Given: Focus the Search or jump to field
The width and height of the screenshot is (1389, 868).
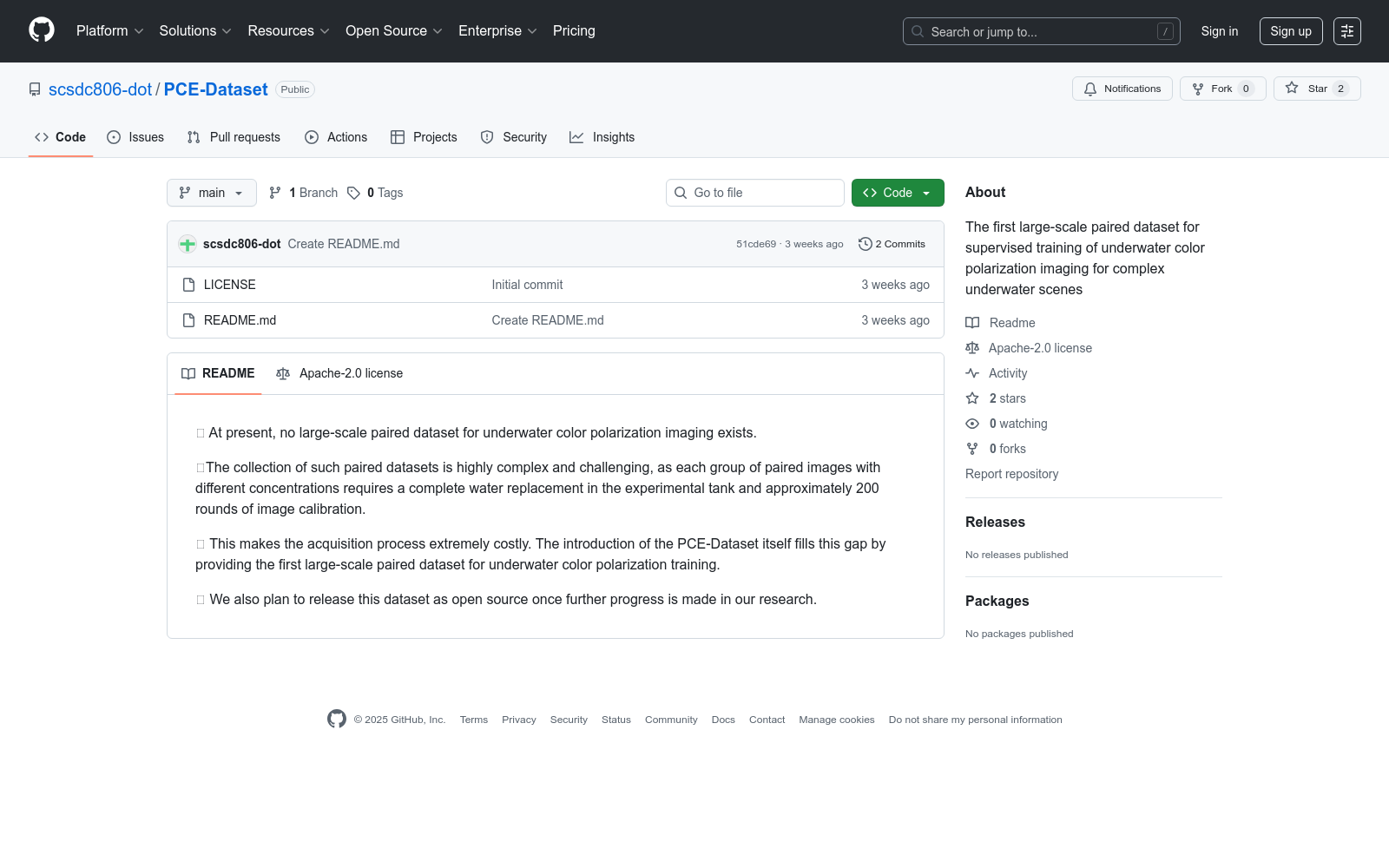Looking at the screenshot, I should coord(1042,31).
